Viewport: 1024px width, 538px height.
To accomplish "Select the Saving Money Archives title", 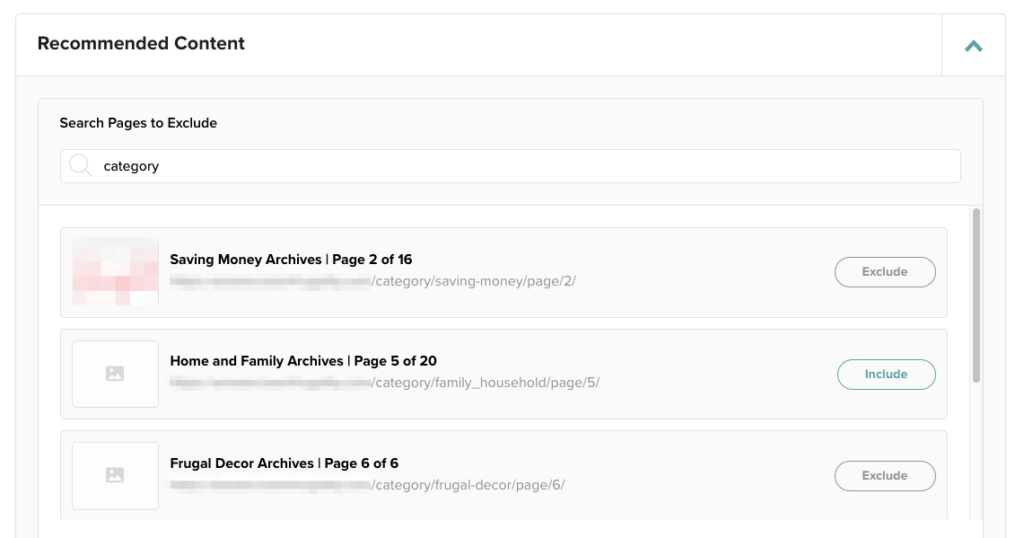I will click(290, 260).
